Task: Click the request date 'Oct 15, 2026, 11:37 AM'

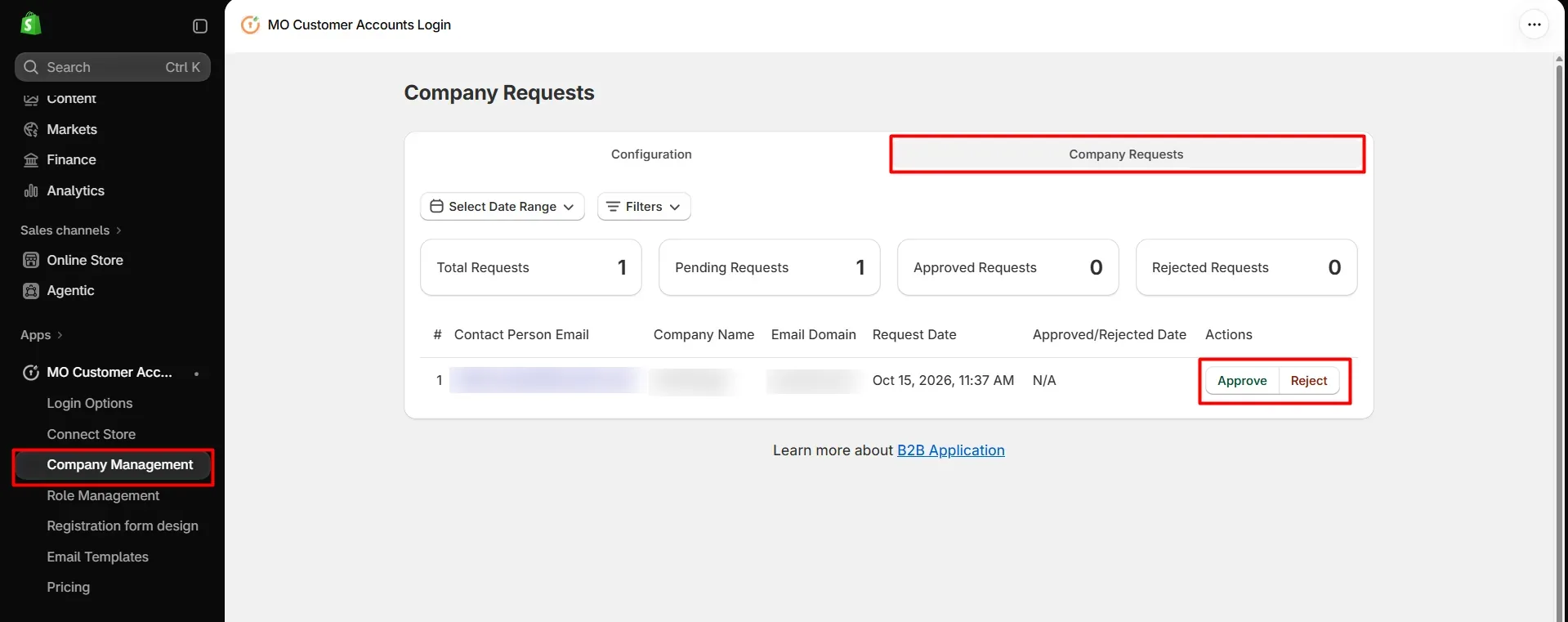Action: click(943, 380)
